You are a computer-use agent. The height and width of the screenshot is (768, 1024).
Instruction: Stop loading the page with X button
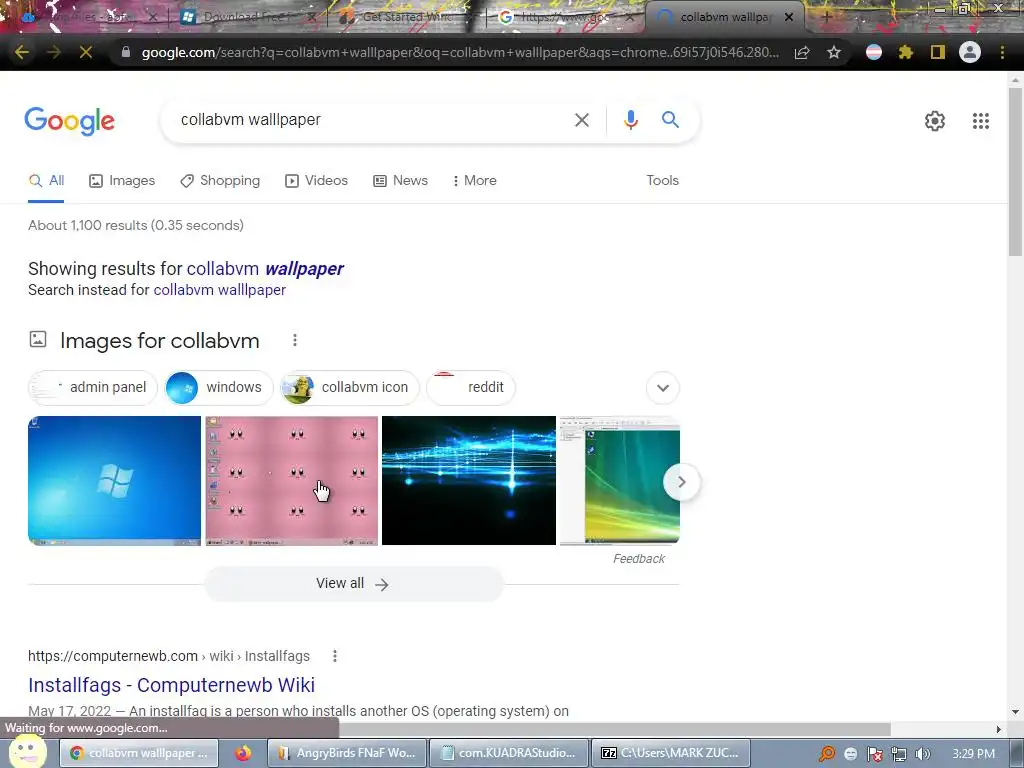(86, 52)
